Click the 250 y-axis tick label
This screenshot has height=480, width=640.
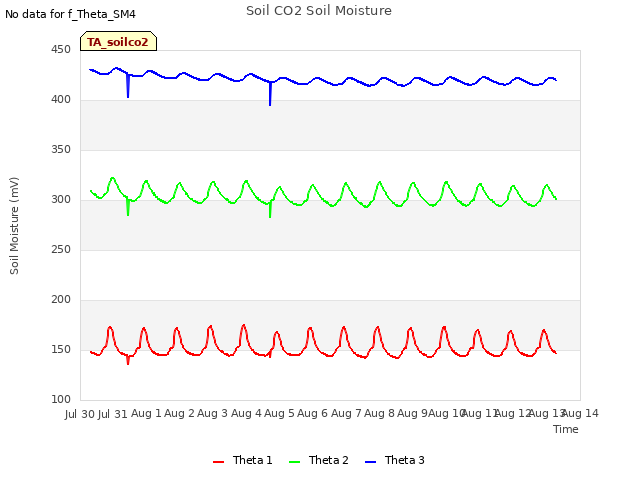tap(61, 250)
